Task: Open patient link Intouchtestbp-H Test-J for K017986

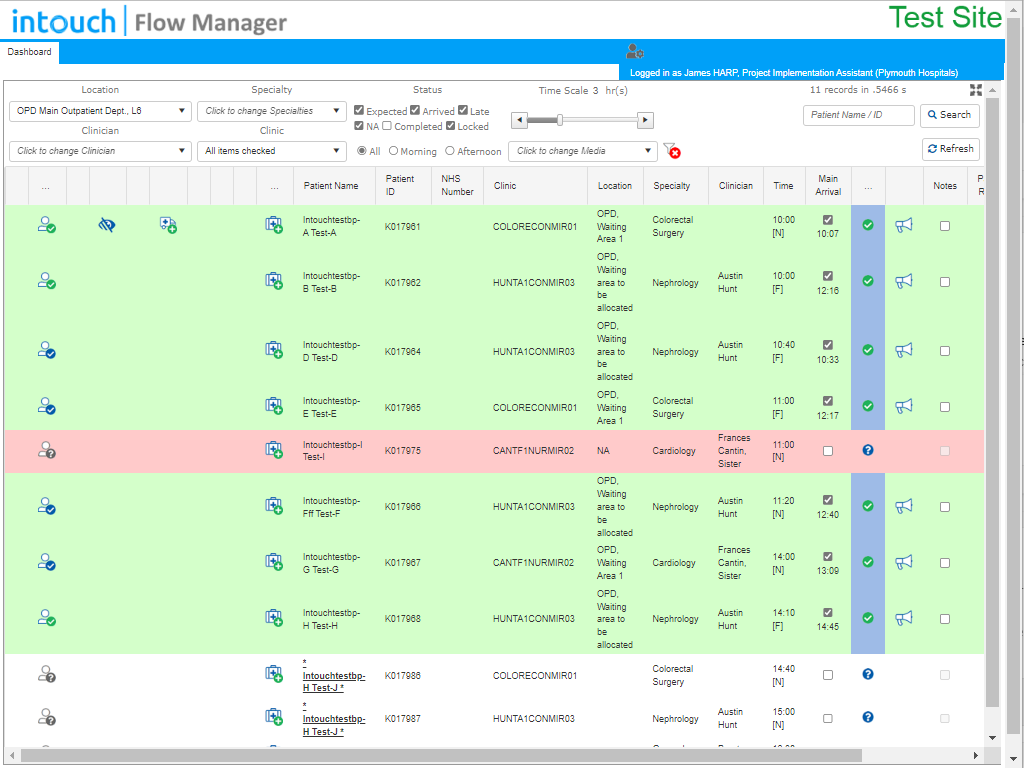Action: coord(334,675)
